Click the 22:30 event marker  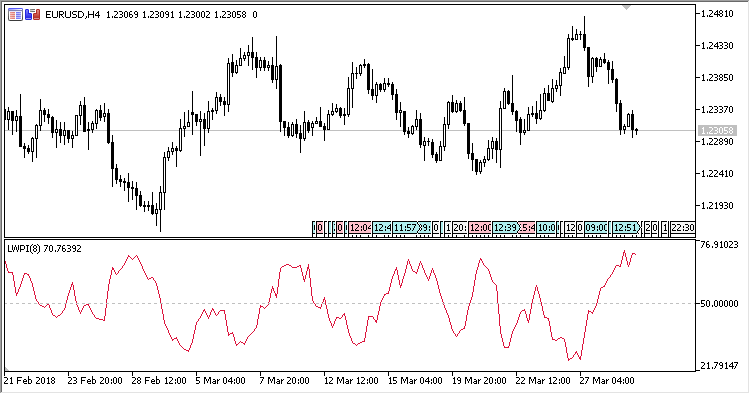click(683, 228)
